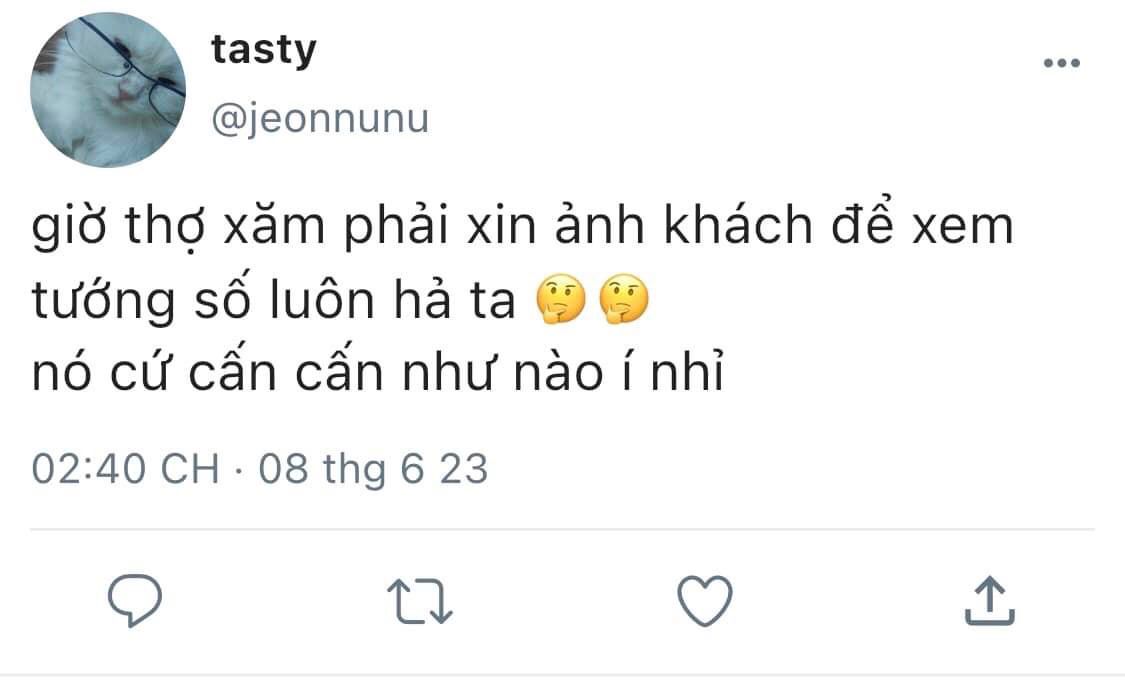1125x681 pixels.
Task: Retweet this post using the arrows icon
Action: pos(420,601)
